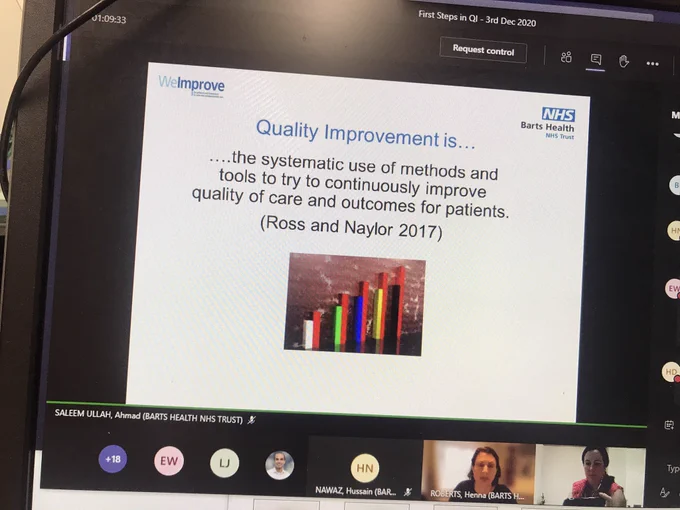
Task: Click the presenter name SALEEM ULLAH, Ahmad
Action: click(x=149, y=415)
